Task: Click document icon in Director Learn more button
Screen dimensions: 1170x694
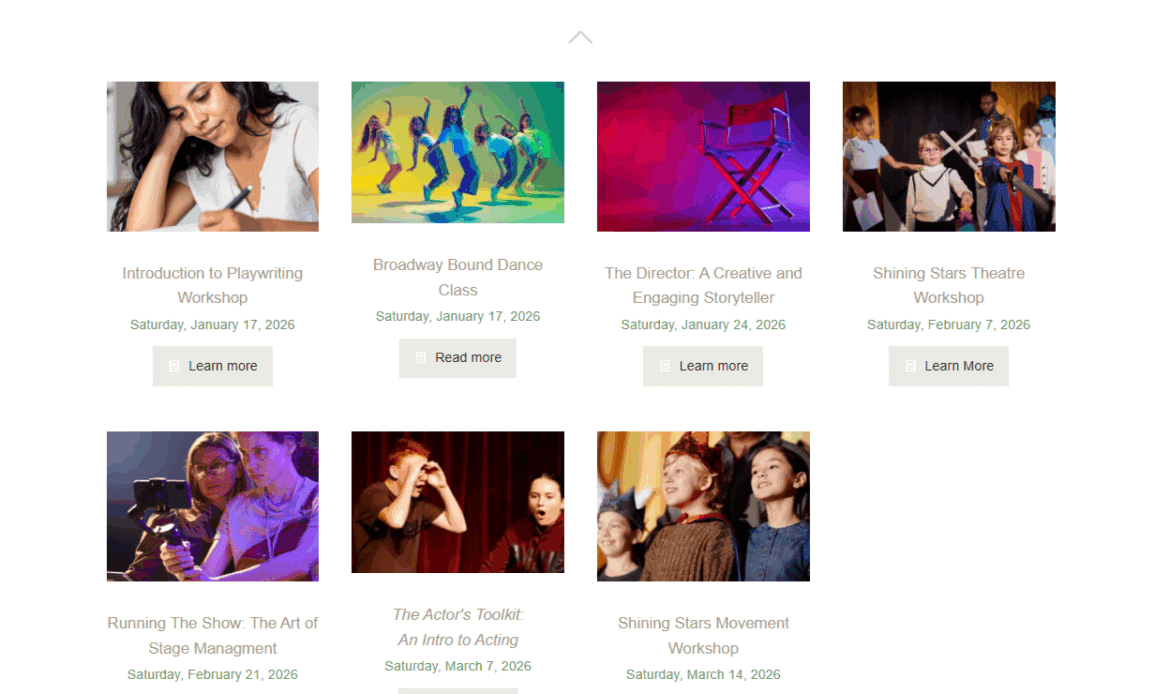Action: 665,366
